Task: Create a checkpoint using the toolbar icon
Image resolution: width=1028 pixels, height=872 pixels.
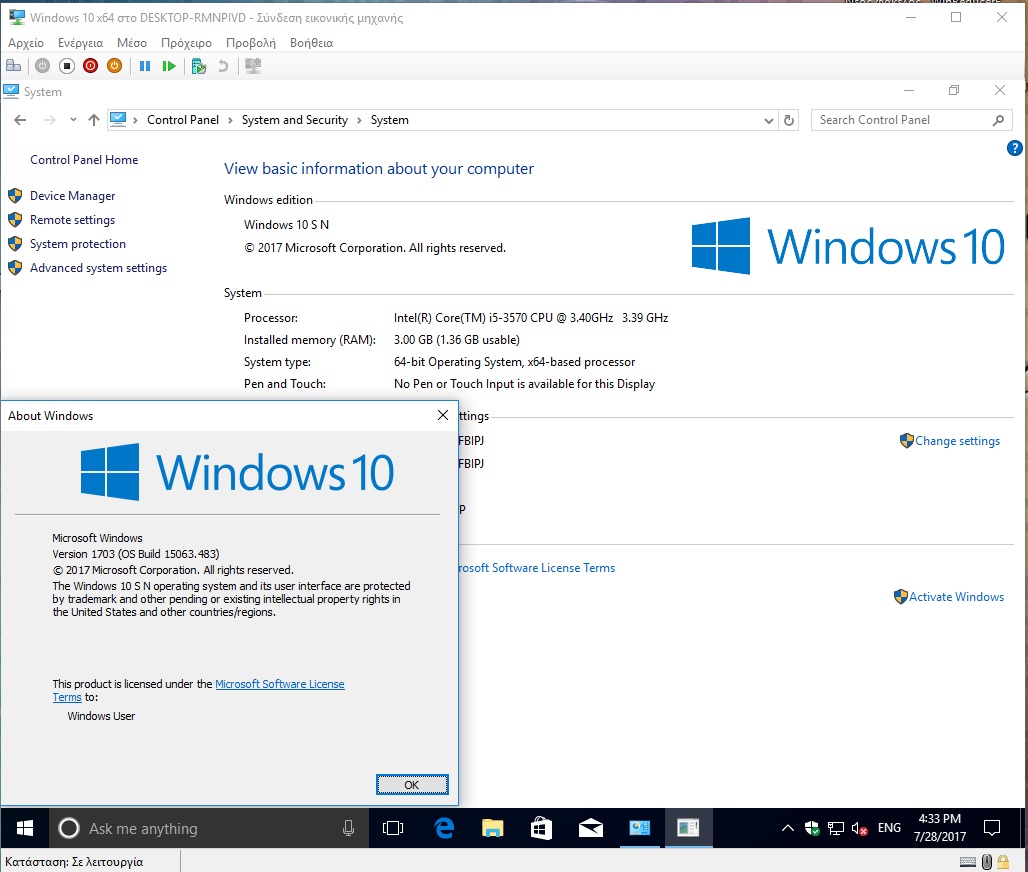Action: pyautogui.click(x=199, y=66)
